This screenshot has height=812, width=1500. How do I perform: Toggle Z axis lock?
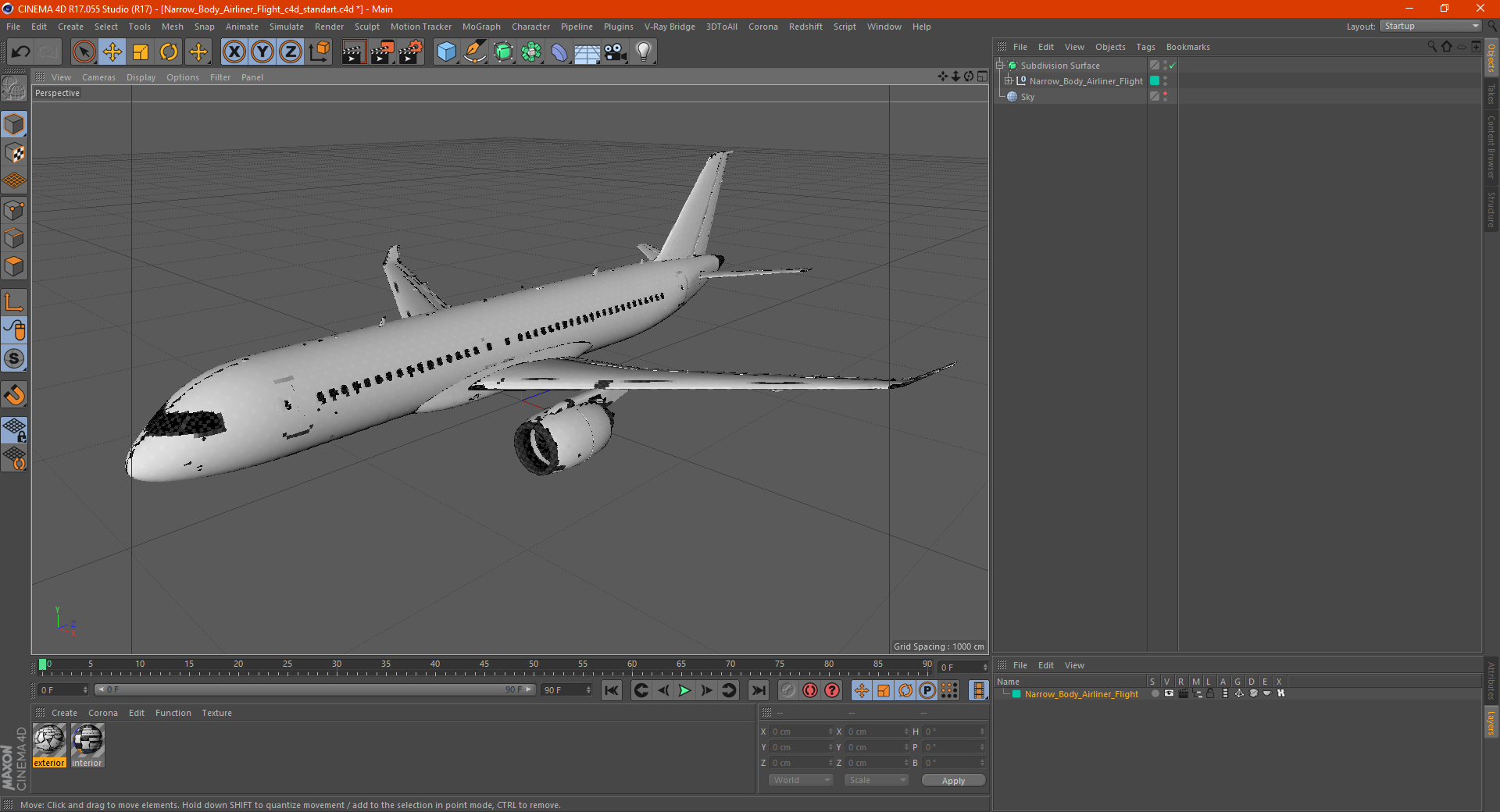pyautogui.click(x=291, y=52)
